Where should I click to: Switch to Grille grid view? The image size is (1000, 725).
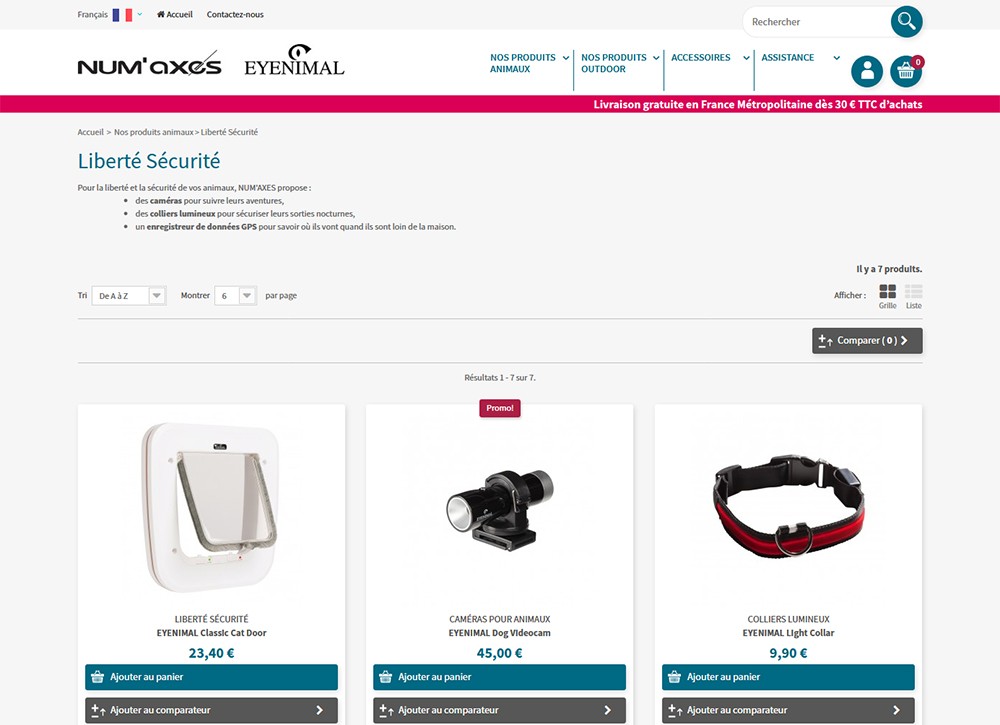pos(887,296)
